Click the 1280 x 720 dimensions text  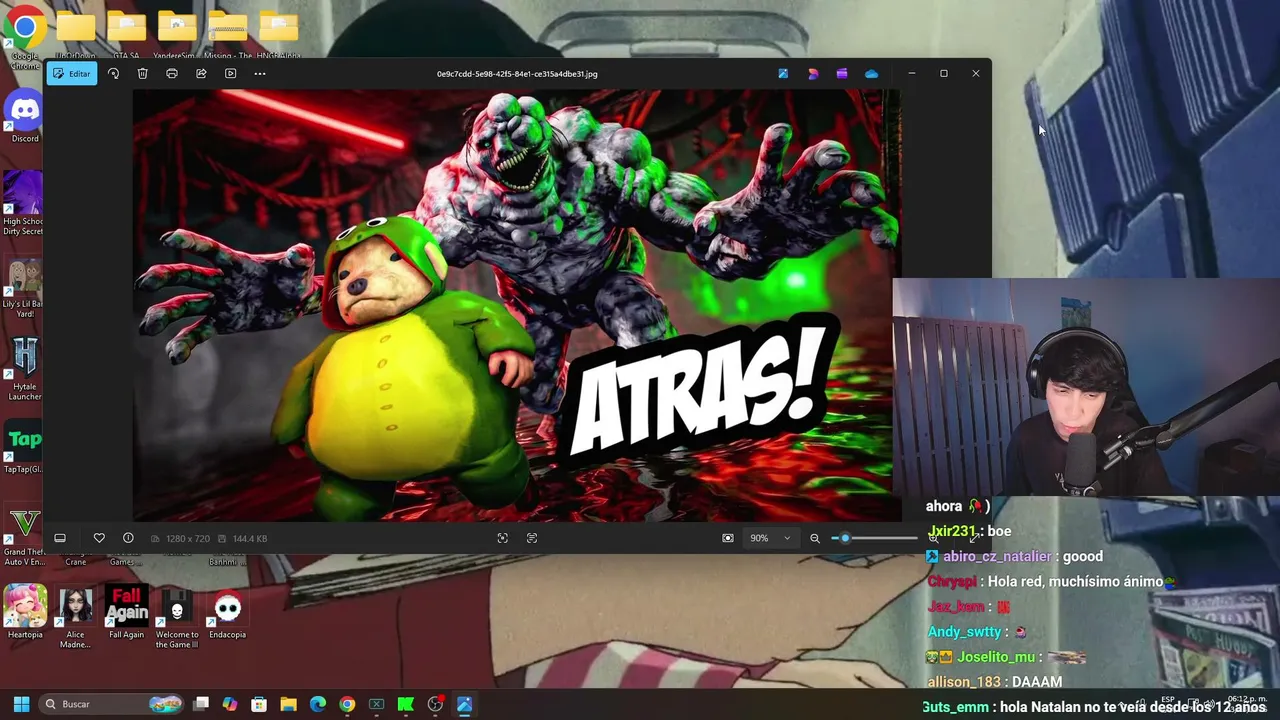click(188, 538)
